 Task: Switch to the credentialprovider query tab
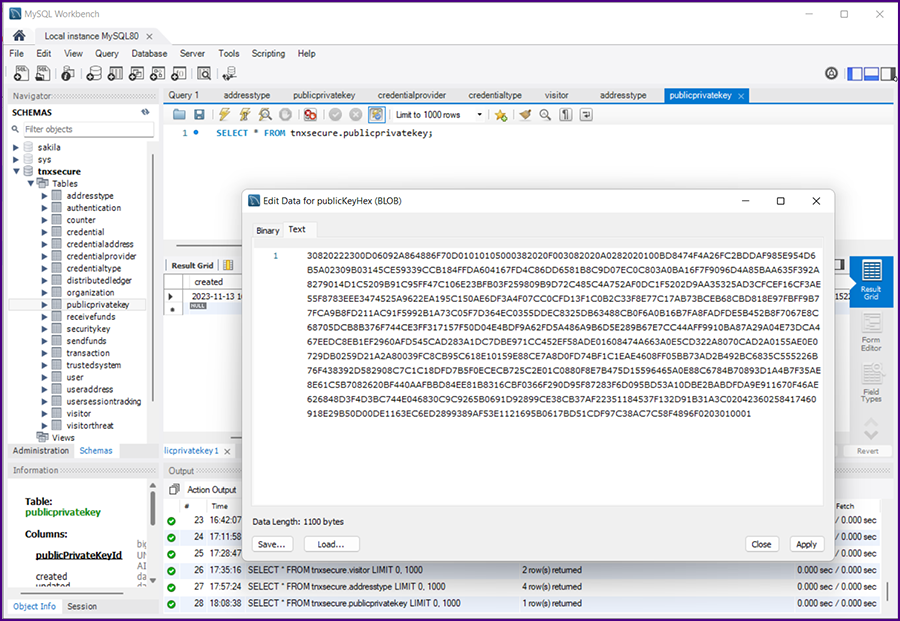[x=412, y=95]
